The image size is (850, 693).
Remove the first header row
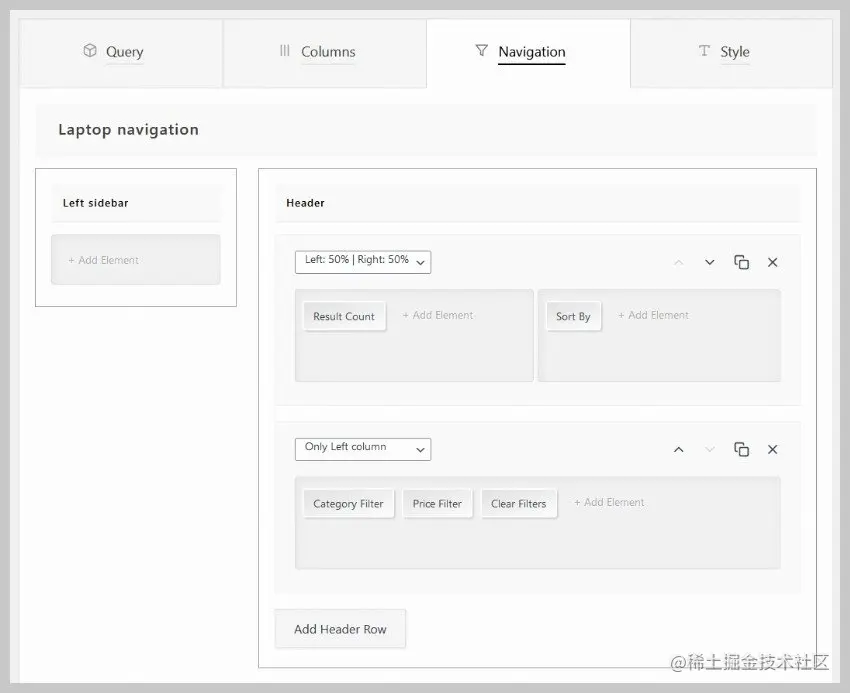click(772, 262)
